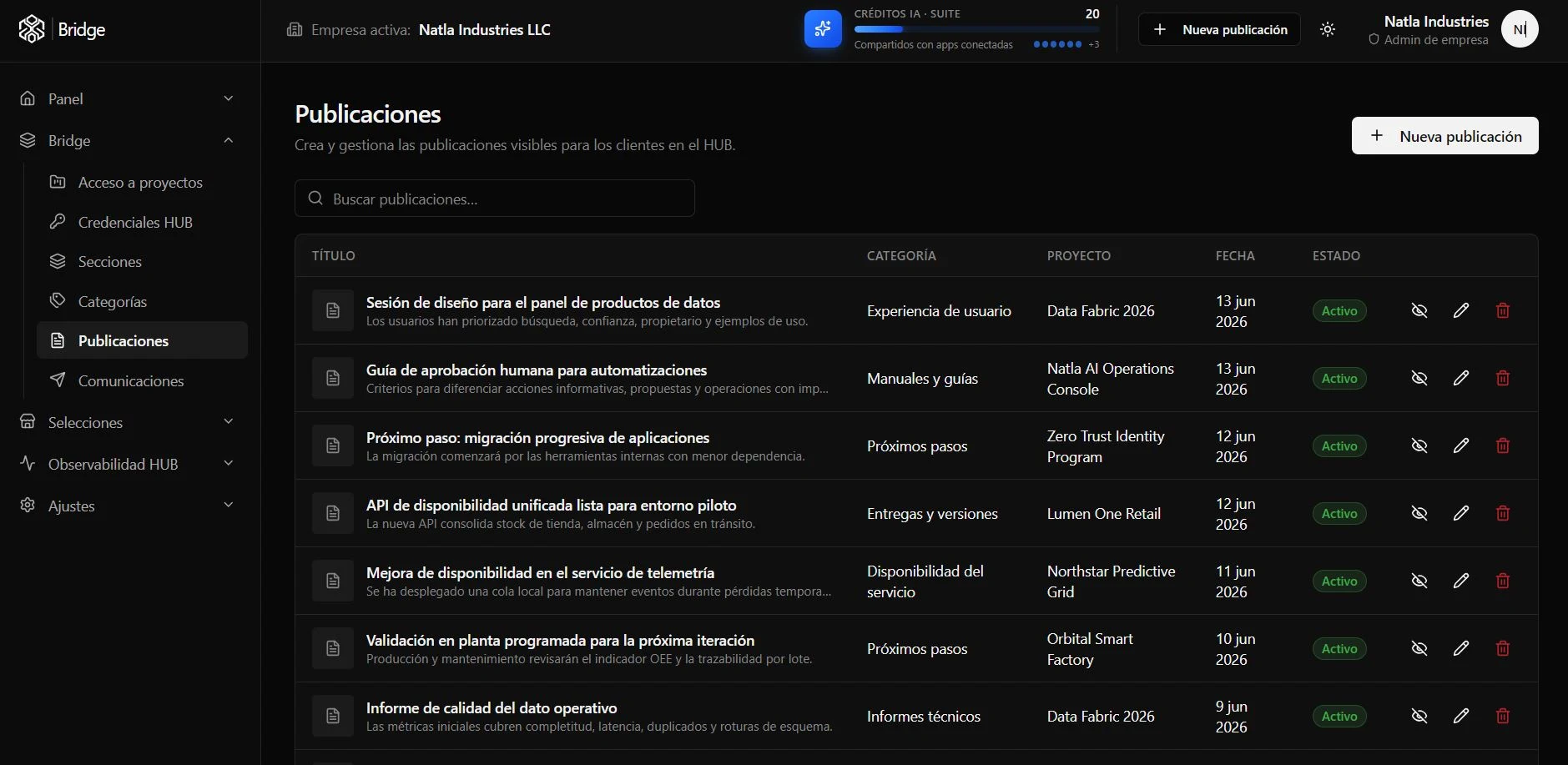Click the building icon beside Empresa activa
1568x765 pixels.
click(295, 30)
